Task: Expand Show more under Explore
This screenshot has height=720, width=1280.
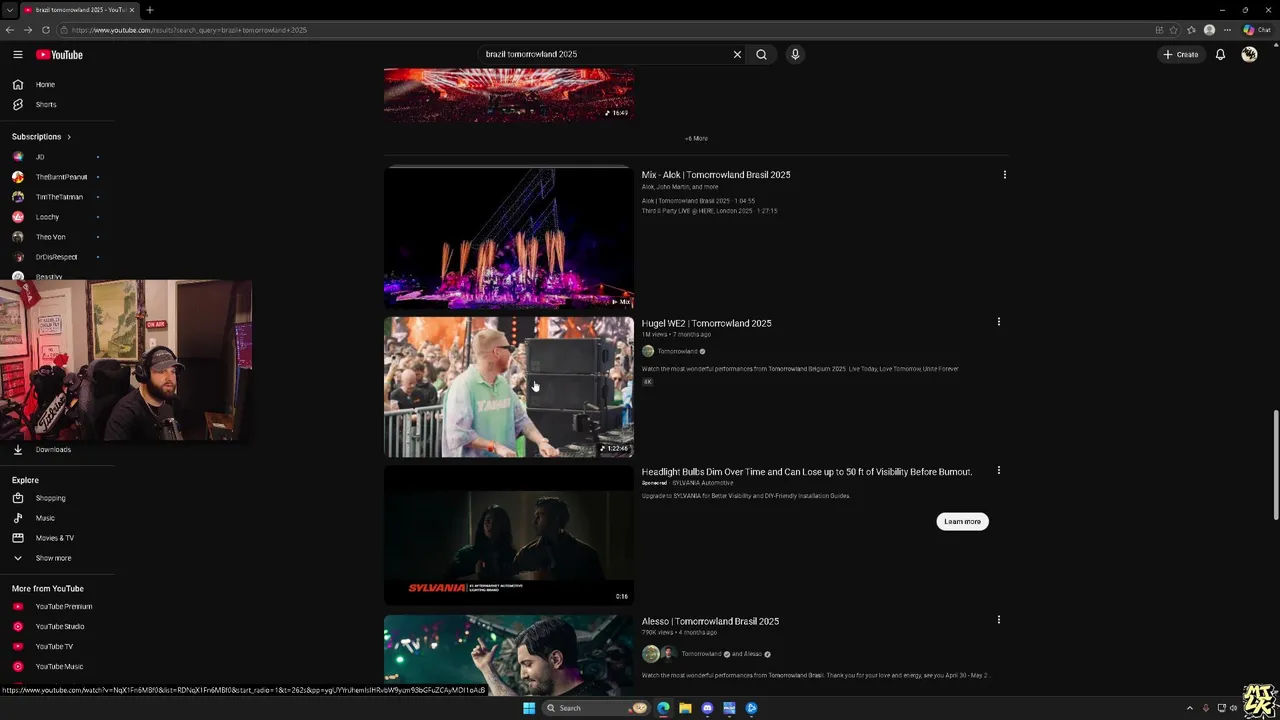Action: click(x=57, y=558)
